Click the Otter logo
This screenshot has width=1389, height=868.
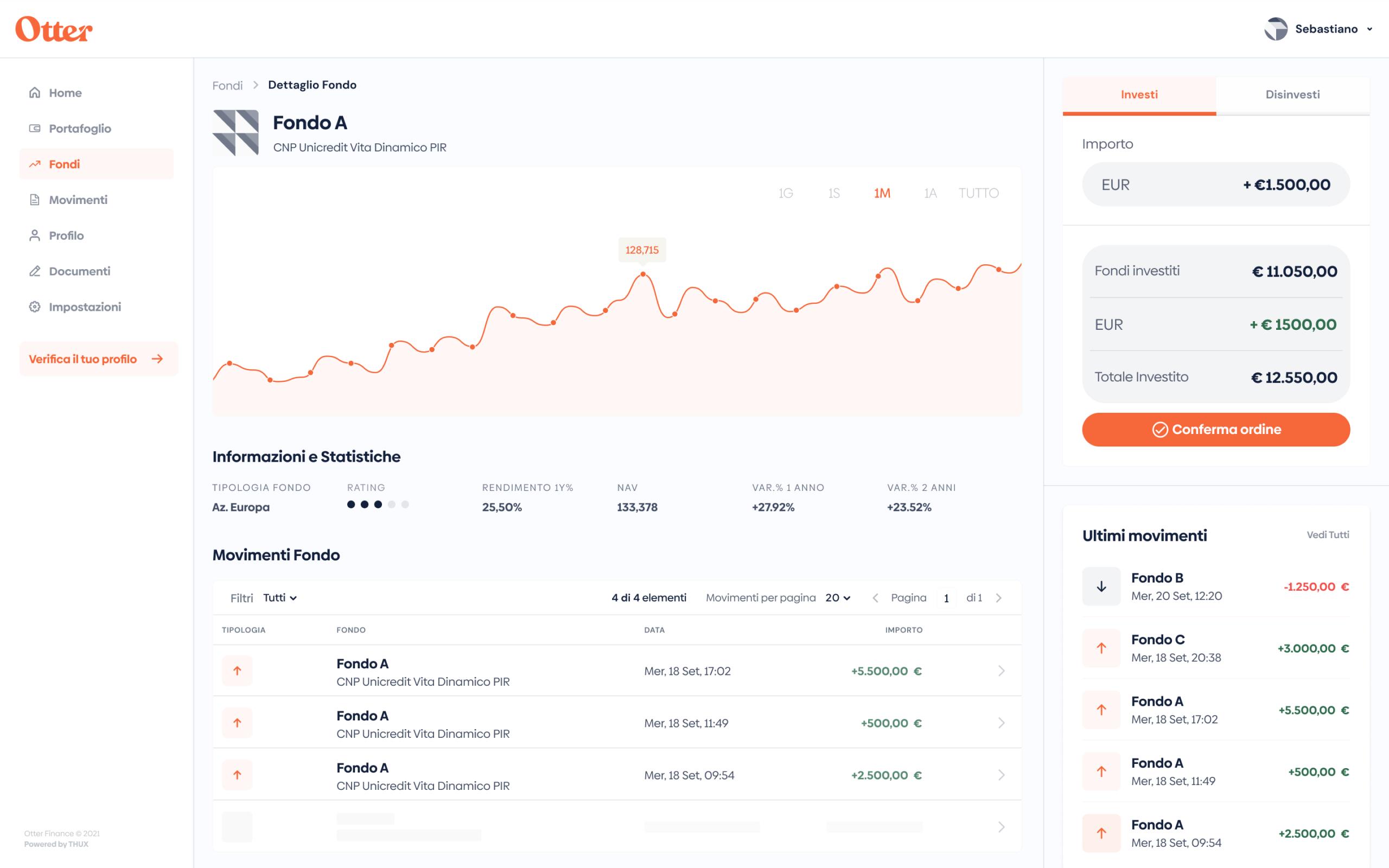tap(53, 29)
